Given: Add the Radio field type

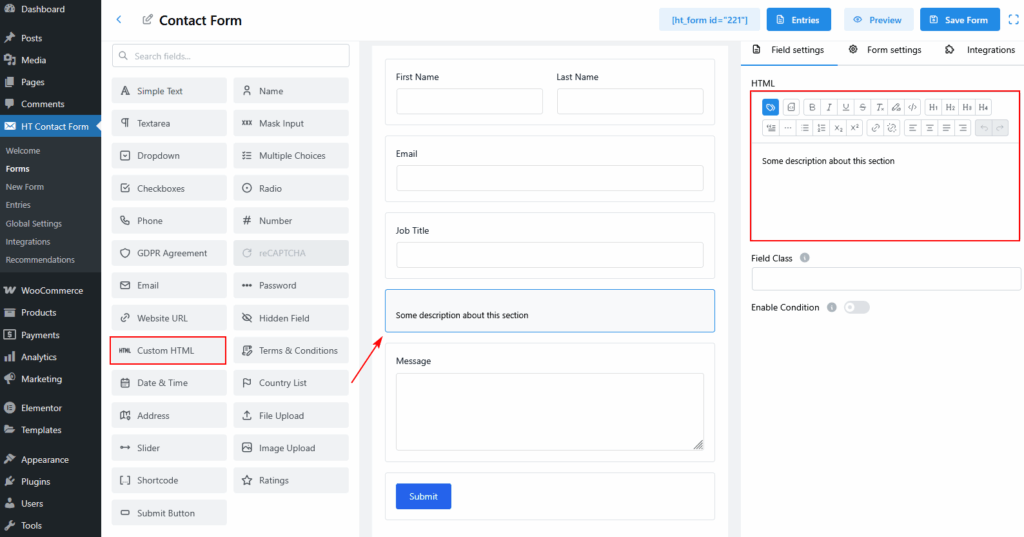Looking at the screenshot, I should [x=291, y=188].
